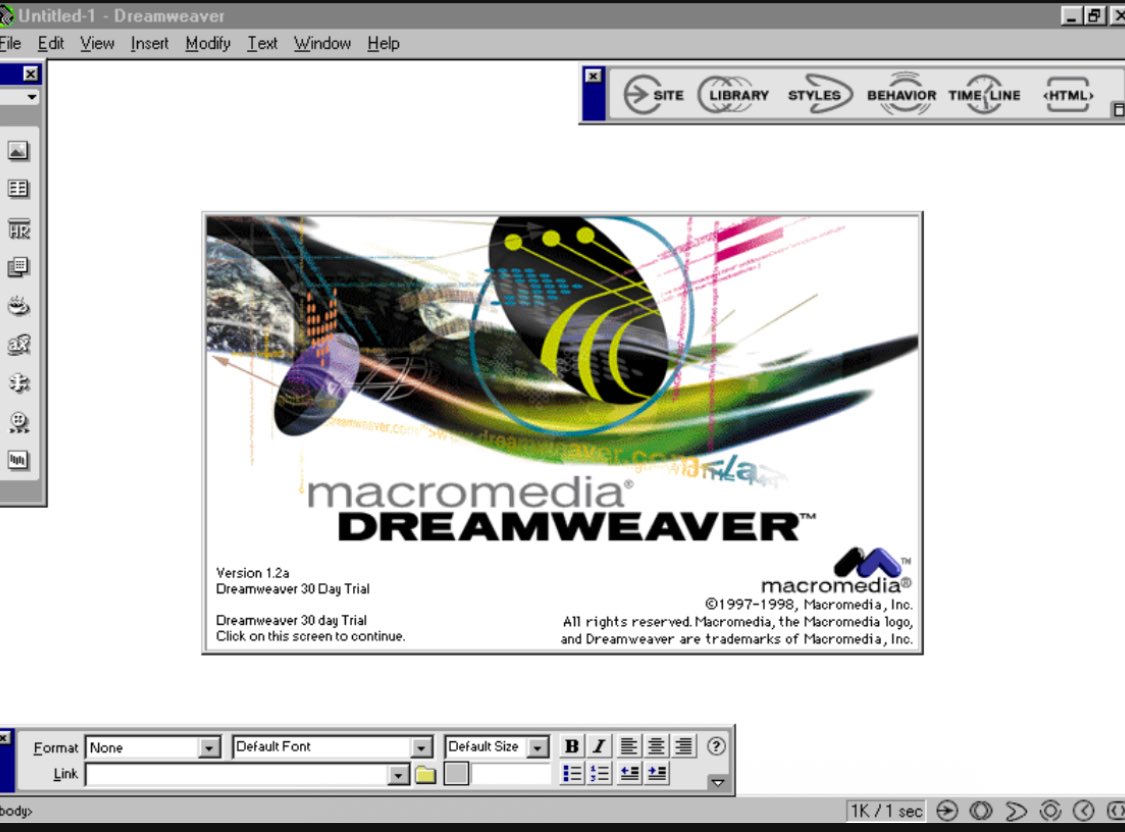Click the Timeline mini icon in status bar

[1083, 810]
